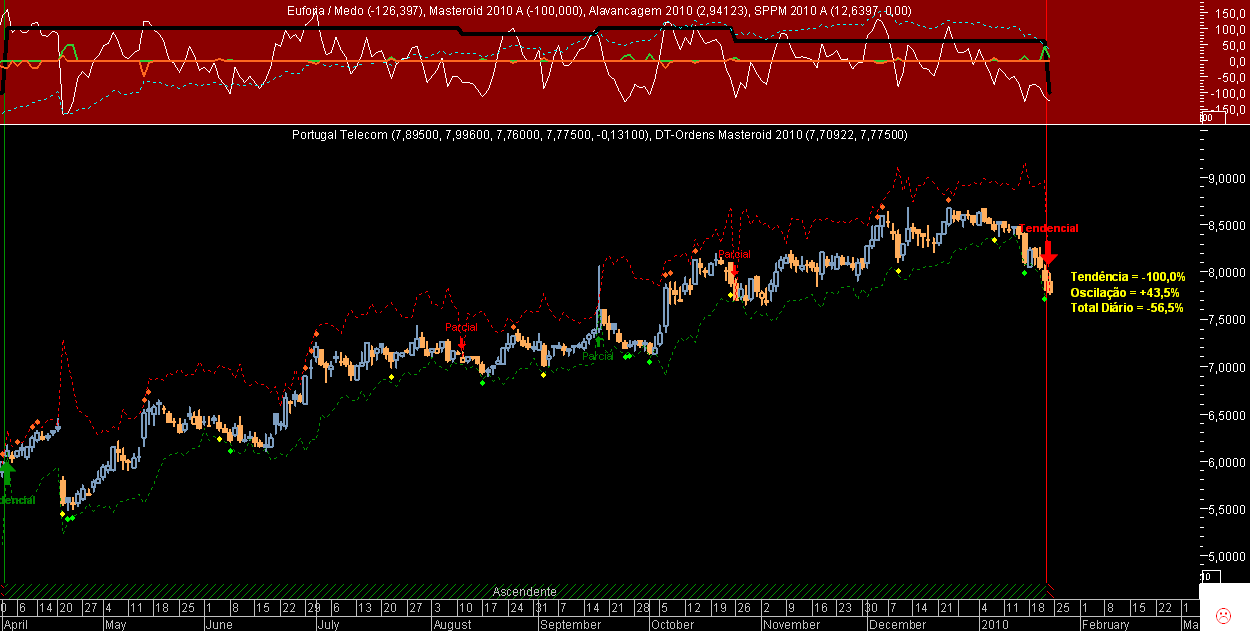1250x631 pixels.
Task: Click the red sad face icon
Action: 1222,614
